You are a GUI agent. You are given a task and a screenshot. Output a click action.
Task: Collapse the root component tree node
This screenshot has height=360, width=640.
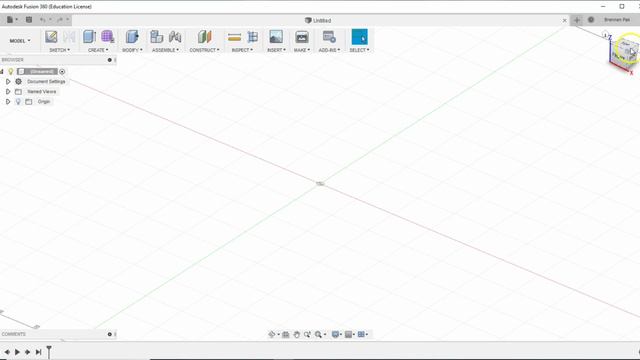(2, 71)
